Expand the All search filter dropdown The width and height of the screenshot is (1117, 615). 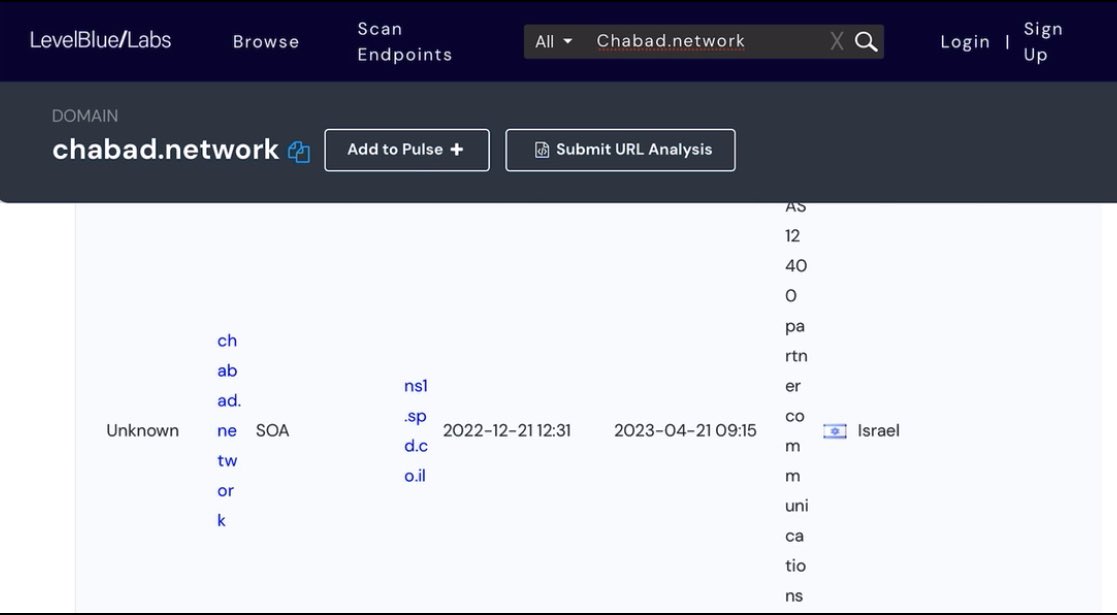[553, 41]
